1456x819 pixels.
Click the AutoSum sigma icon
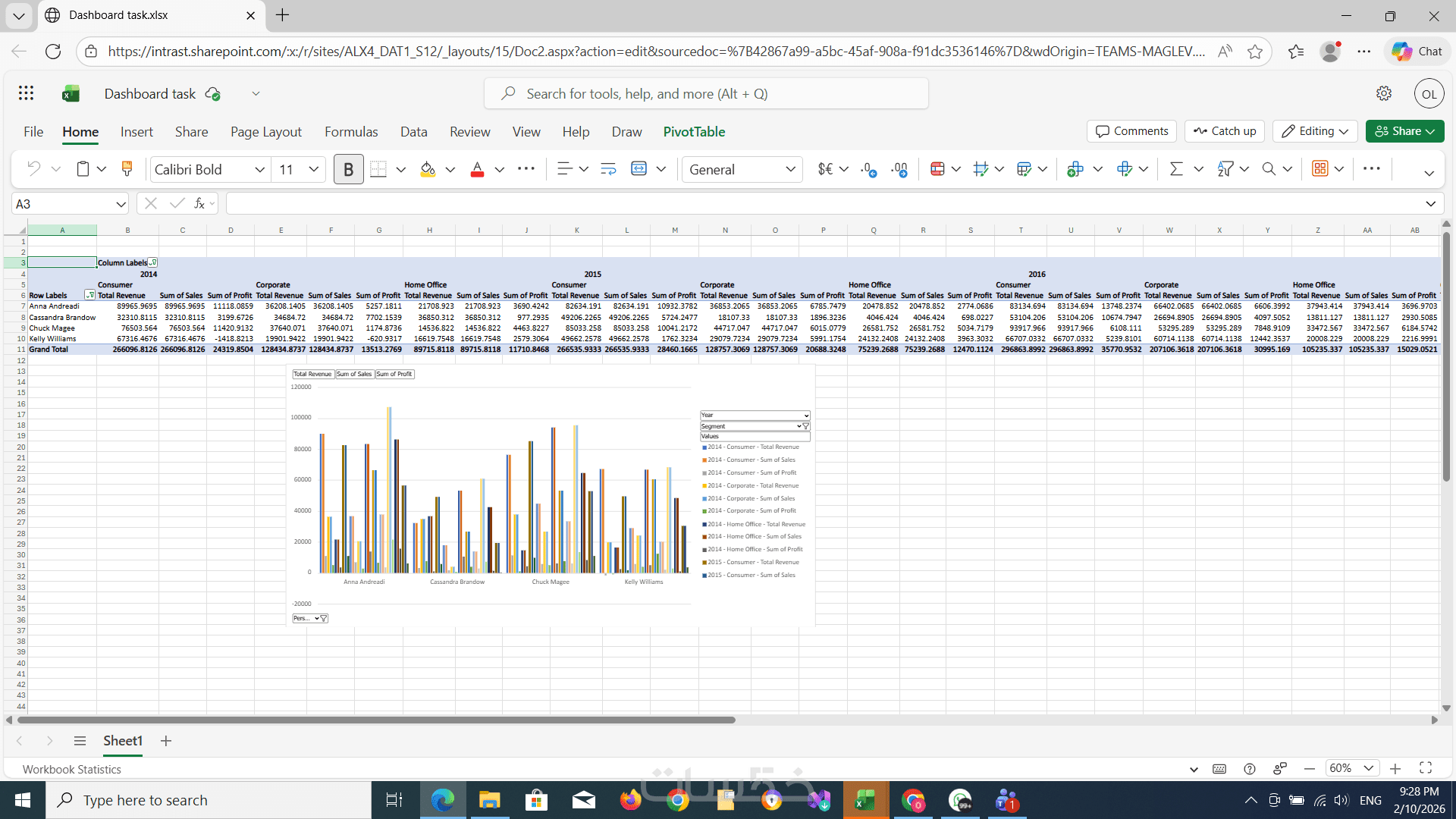(1176, 169)
